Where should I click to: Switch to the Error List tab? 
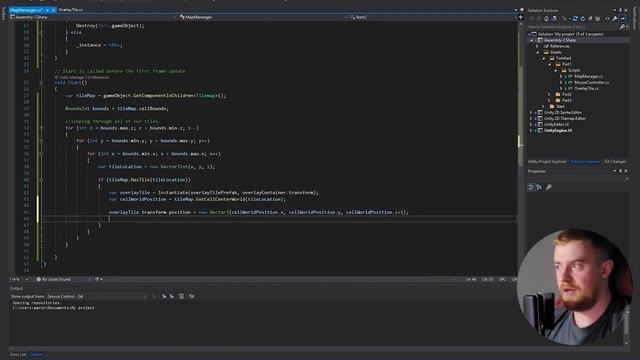(18, 354)
